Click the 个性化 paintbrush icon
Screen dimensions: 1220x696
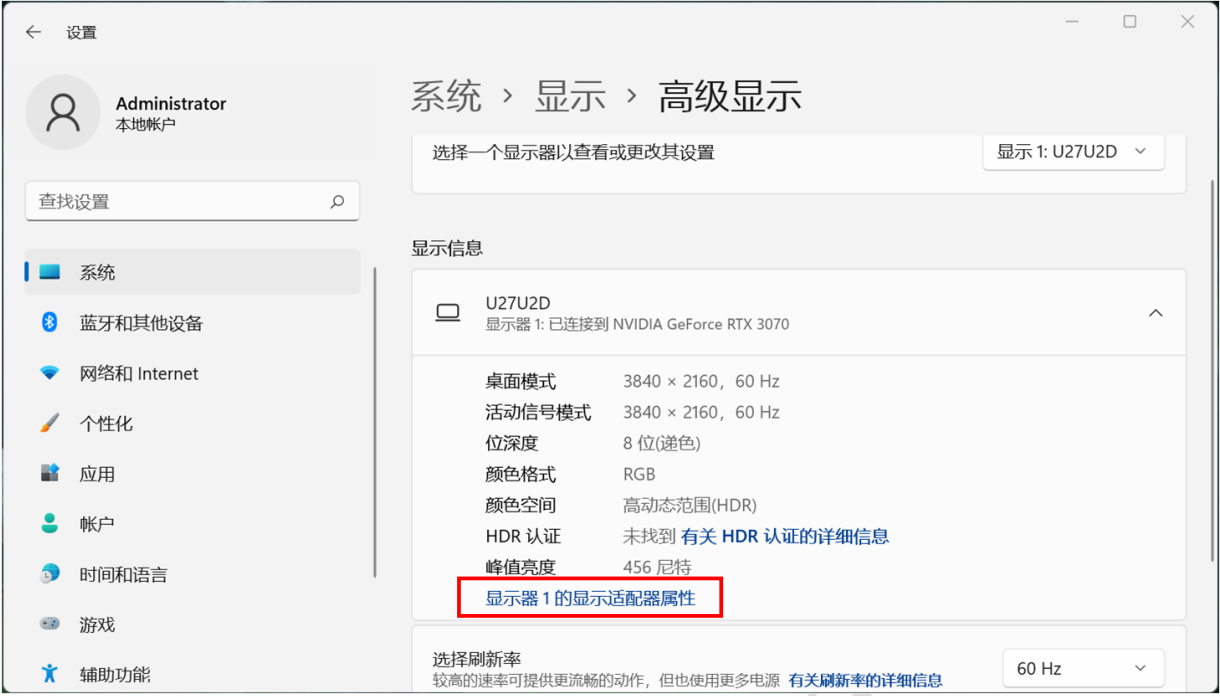coord(50,423)
